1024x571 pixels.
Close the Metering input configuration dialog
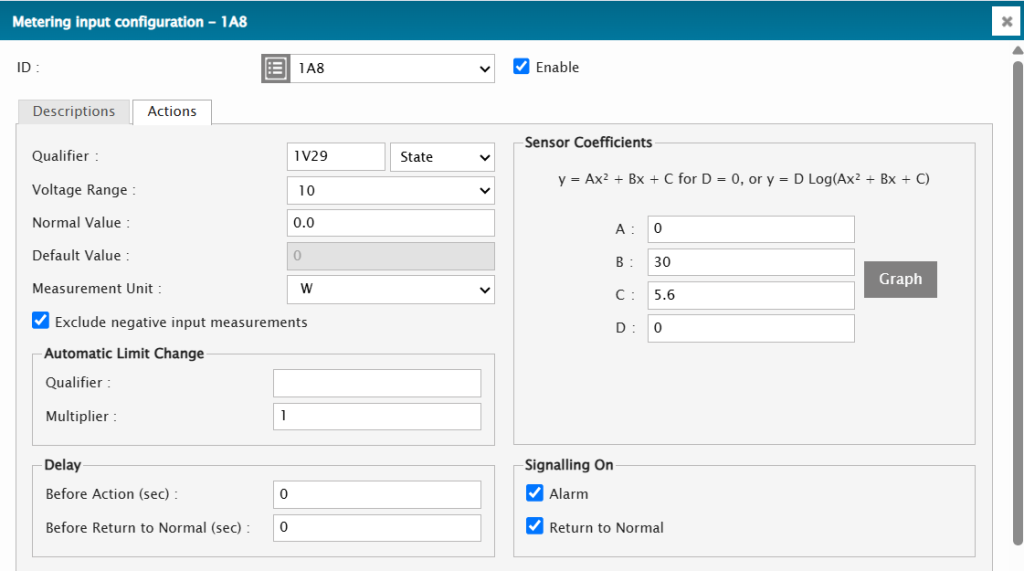(x=1006, y=21)
